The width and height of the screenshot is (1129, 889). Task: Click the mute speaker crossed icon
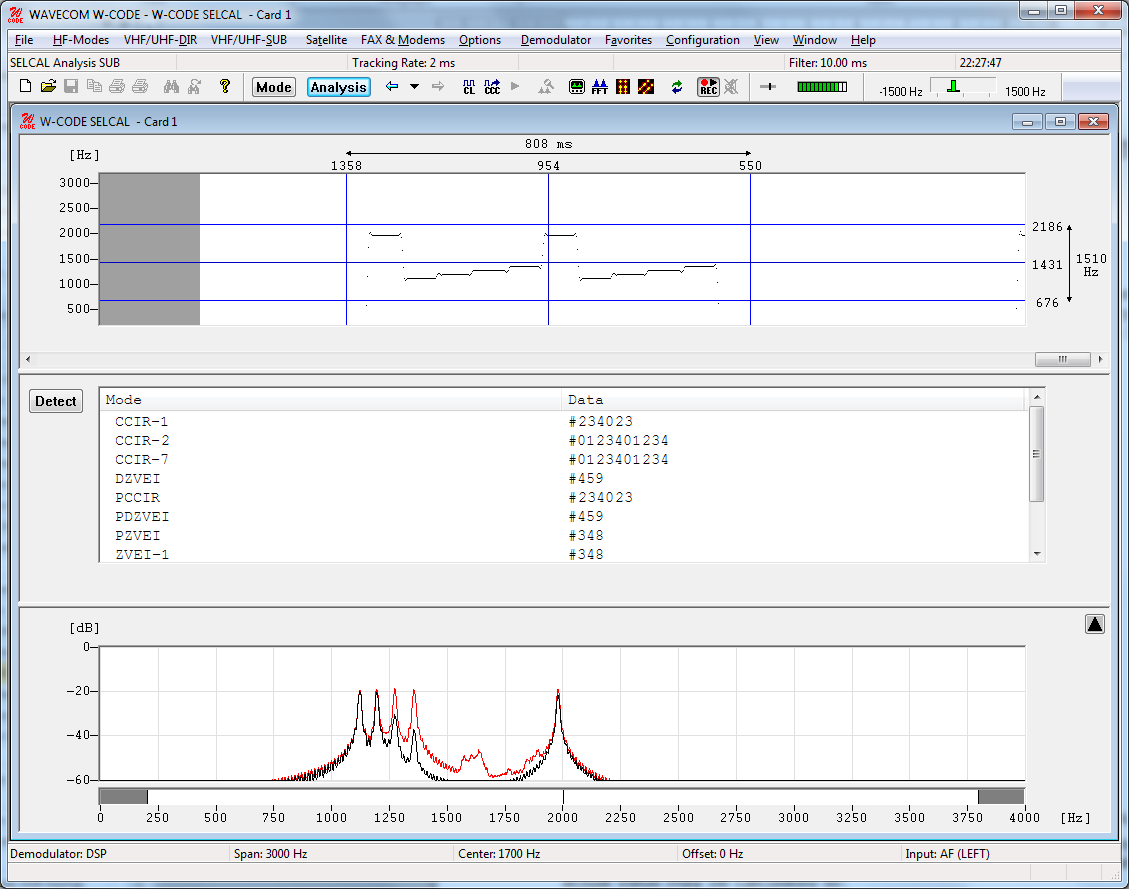(731, 87)
